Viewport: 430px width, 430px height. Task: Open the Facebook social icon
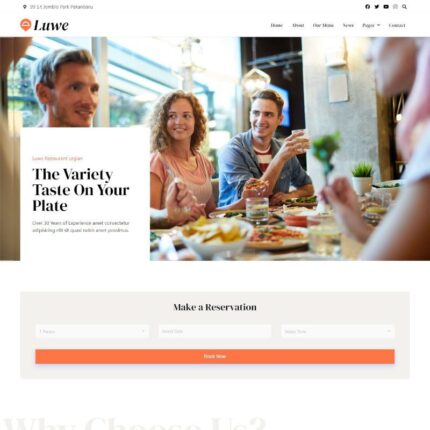pyautogui.click(x=367, y=7)
